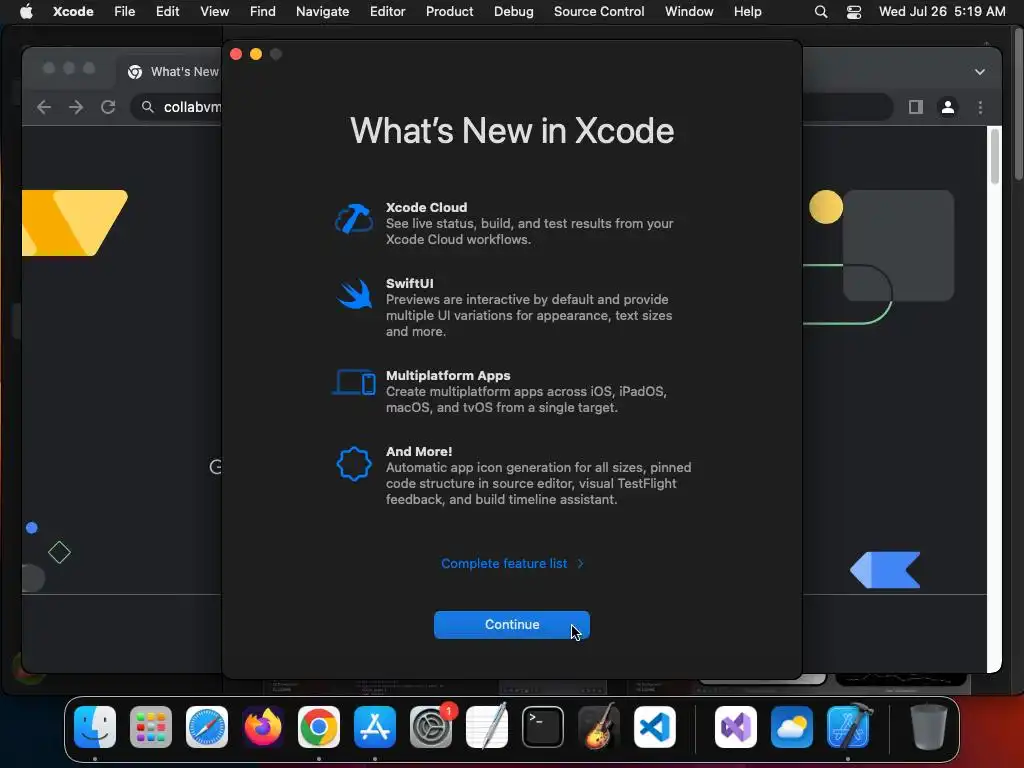Go back in the Chrome window

pyautogui.click(x=44, y=107)
